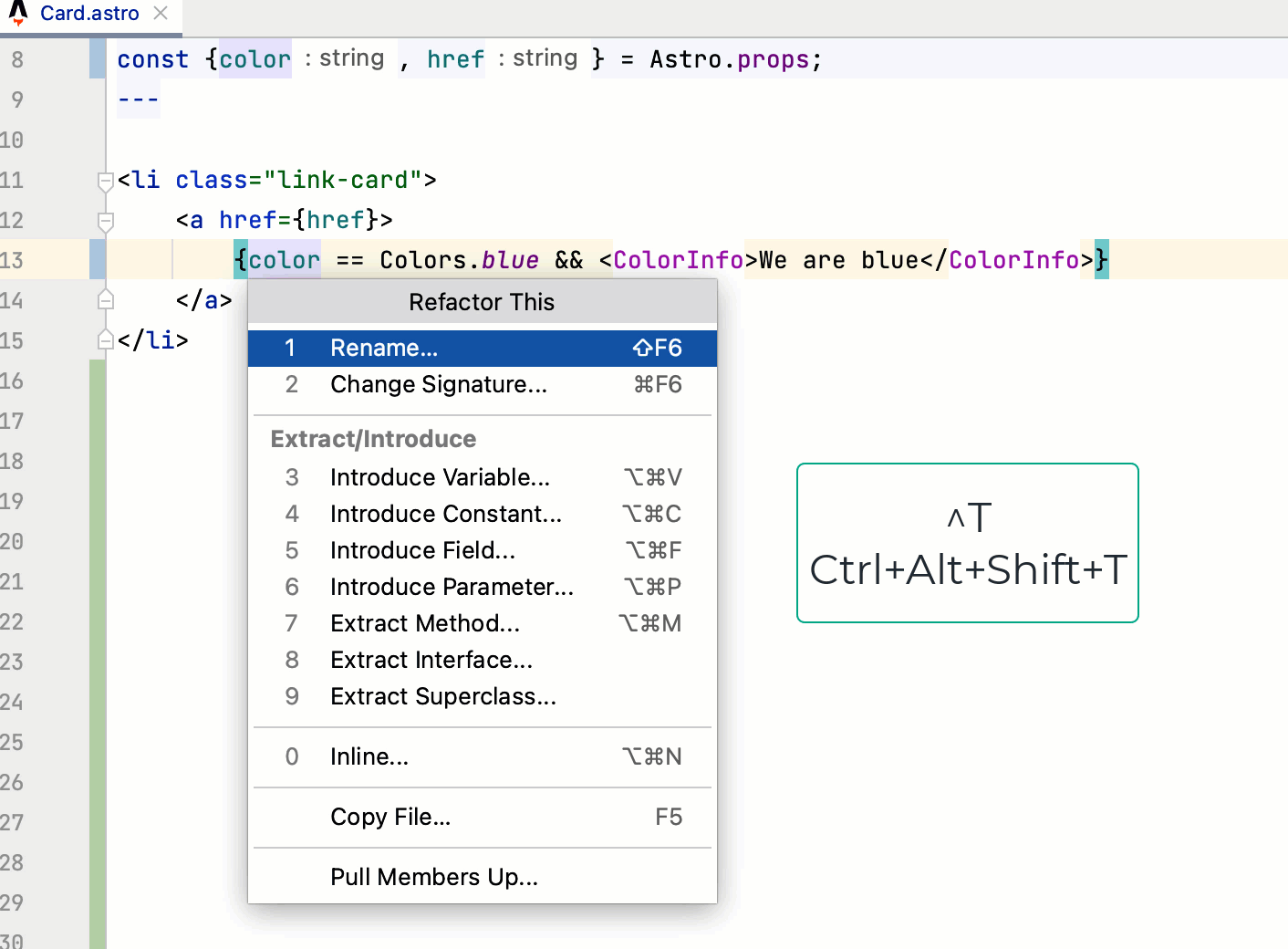The width and height of the screenshot is (1288, 949).
Task: Choose Extract Method from the menu
Action: coord(425,623)
